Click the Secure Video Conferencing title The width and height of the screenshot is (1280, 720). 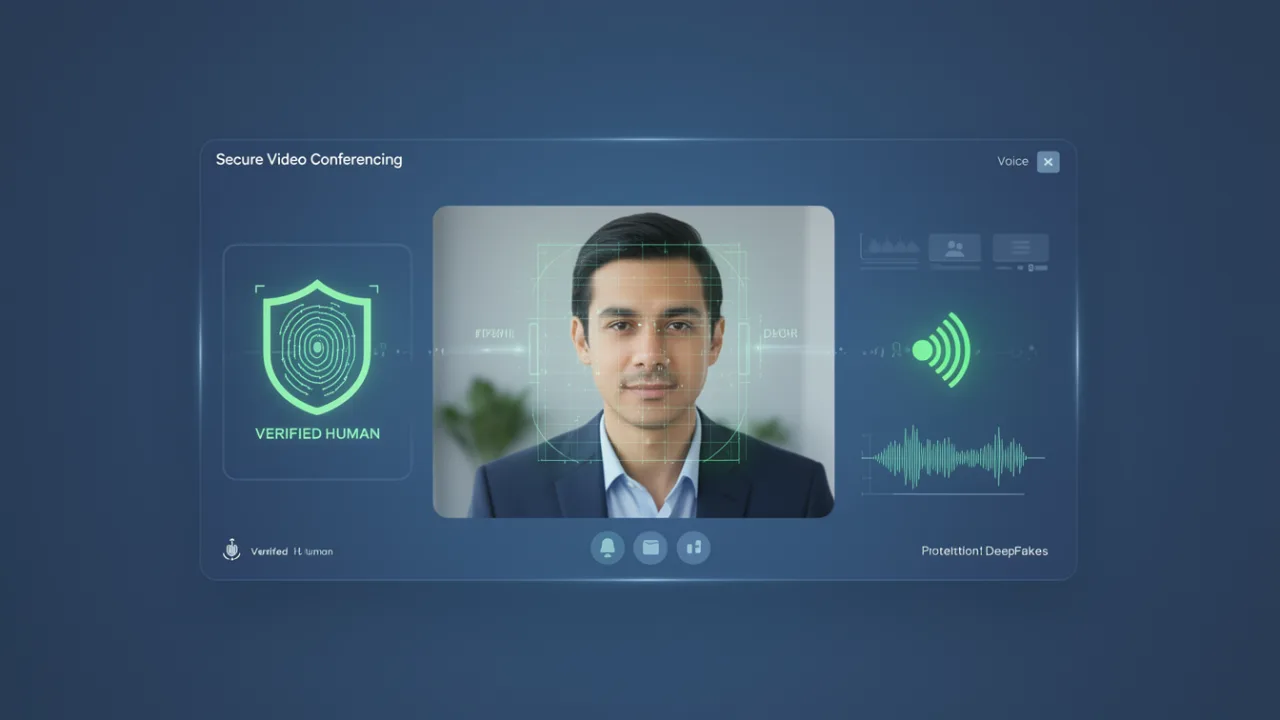(x=309, y=159)
